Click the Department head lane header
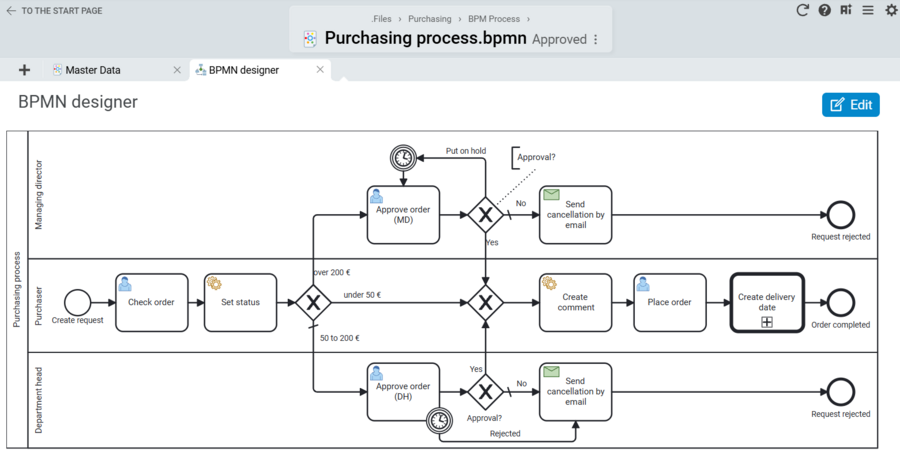The image size is (900, 456). 39,400
